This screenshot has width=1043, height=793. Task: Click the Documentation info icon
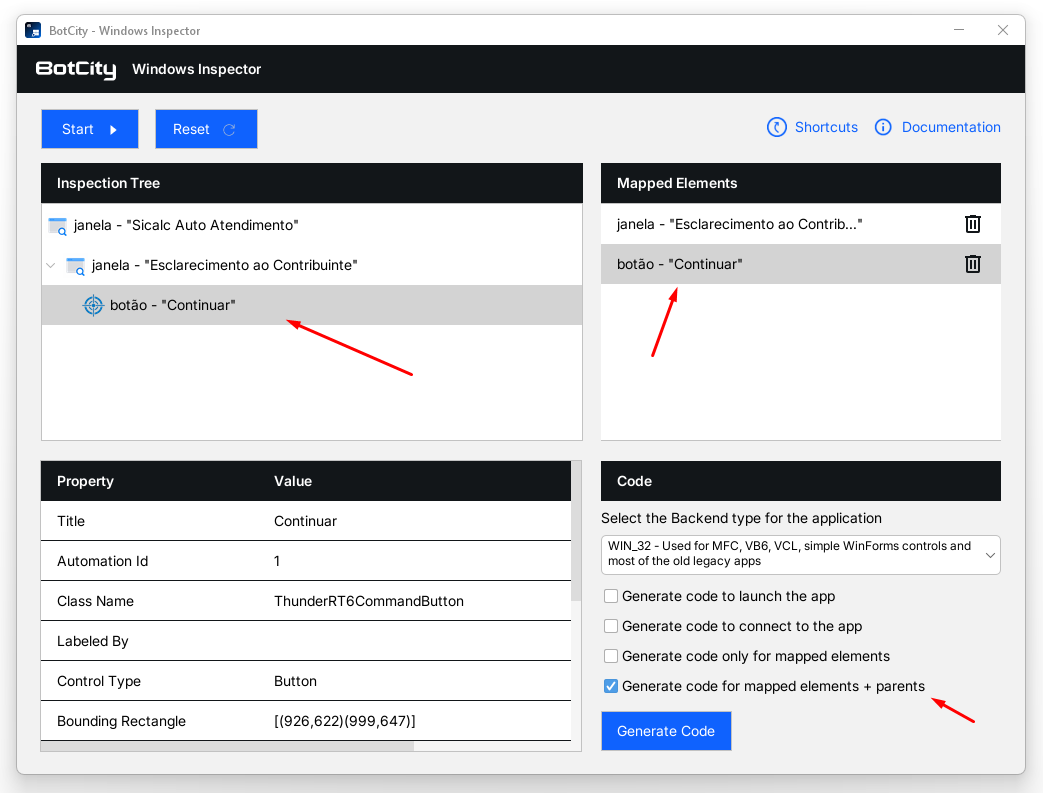883,127
